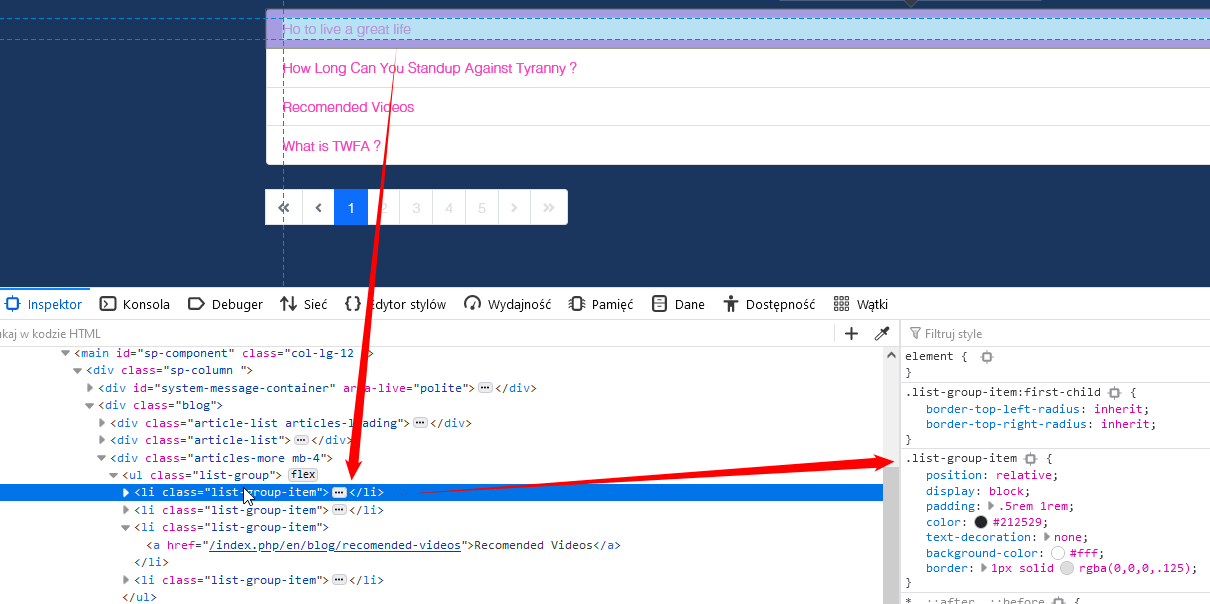
Task: Toggle highlighter beside plain .list-group-item selector
Action: (1031, 458)
